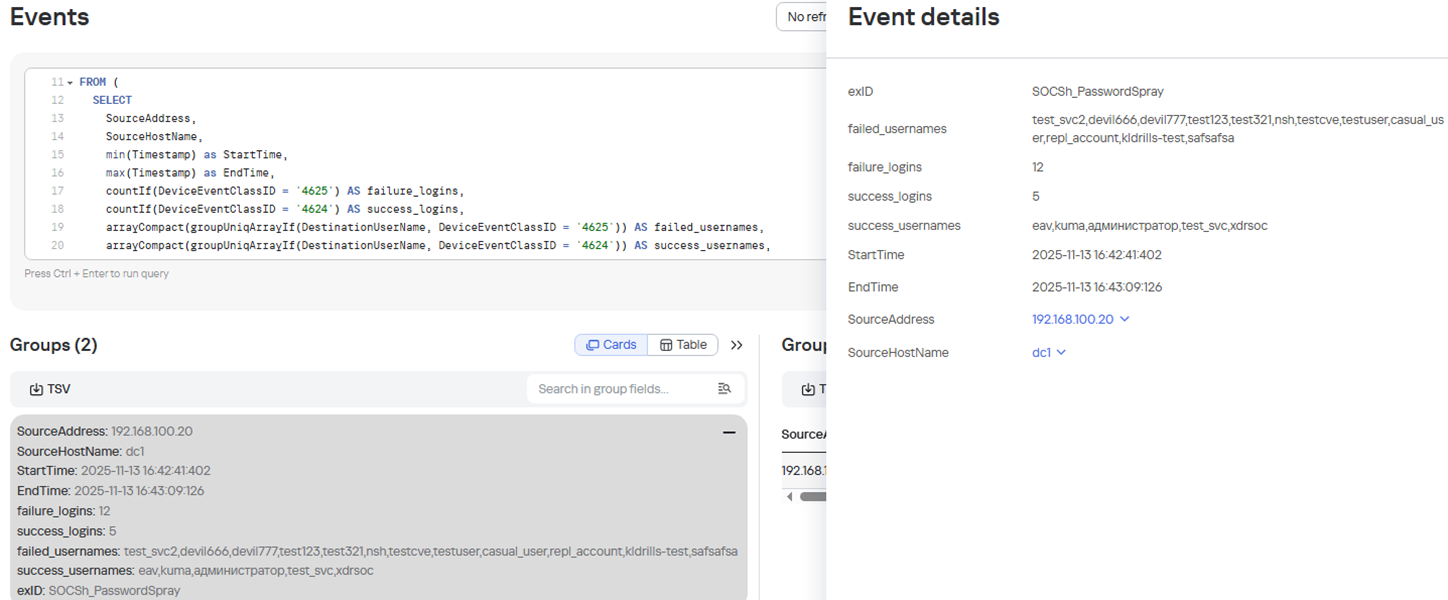The width and height of the screenshot is (1448, 600).
Task: Switch groups view to Table
Action: (683, 345)
